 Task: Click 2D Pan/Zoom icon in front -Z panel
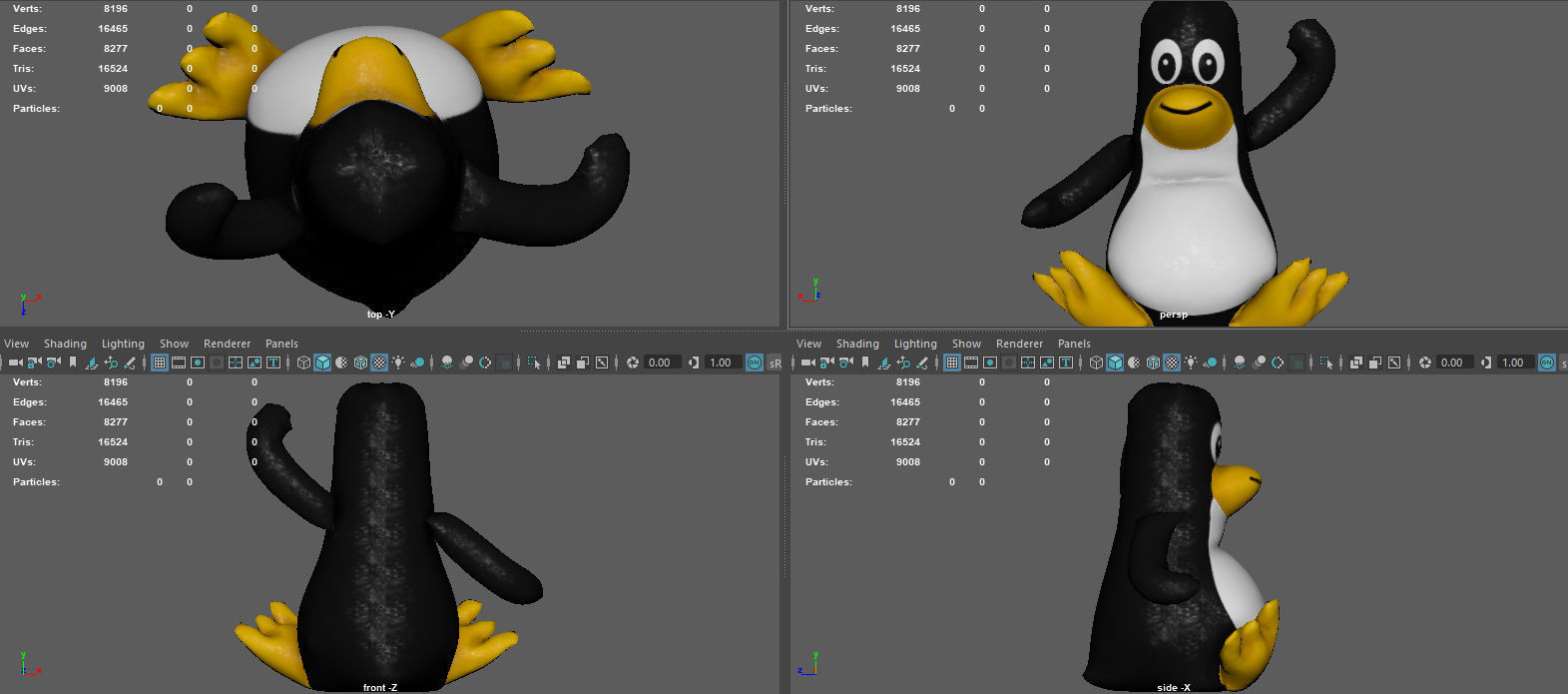[111, 362]
